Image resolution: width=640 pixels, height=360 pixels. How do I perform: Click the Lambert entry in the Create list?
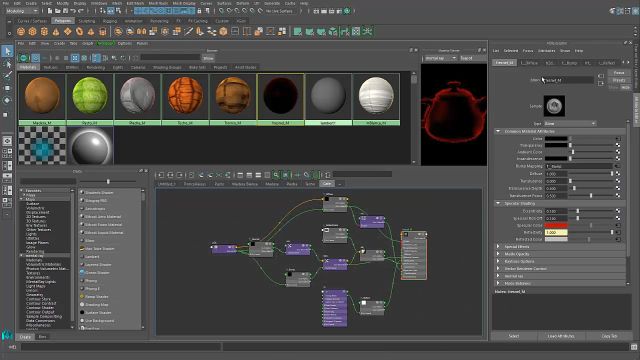click(x=92, y=256)
